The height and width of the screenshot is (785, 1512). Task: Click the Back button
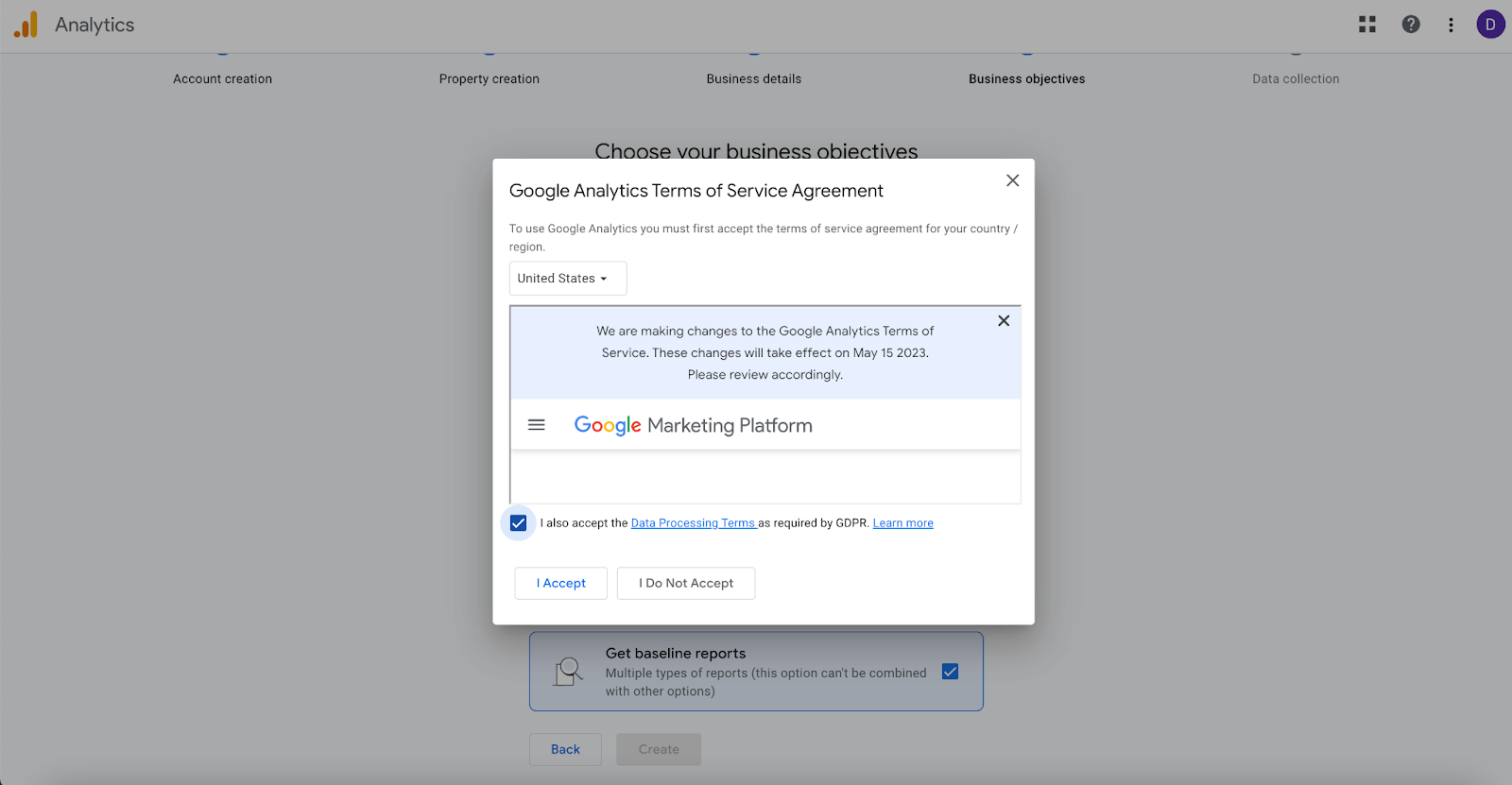[565, 749]
